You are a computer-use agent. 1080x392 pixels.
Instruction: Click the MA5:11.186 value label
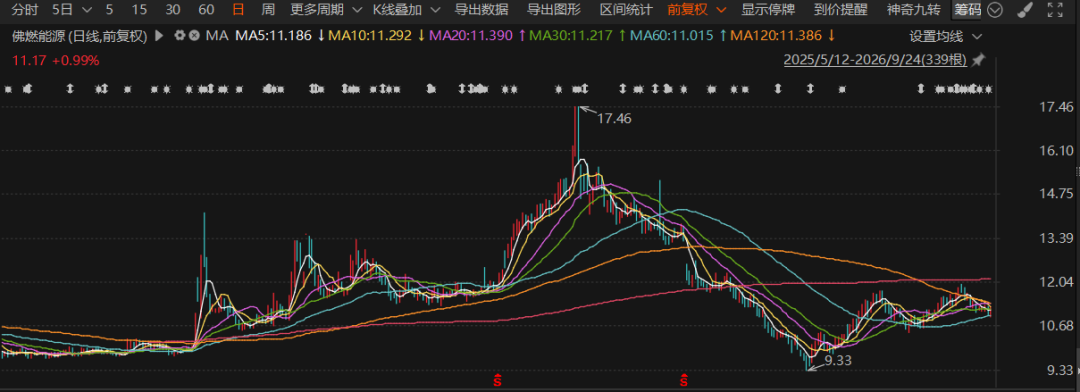[274, 36]
